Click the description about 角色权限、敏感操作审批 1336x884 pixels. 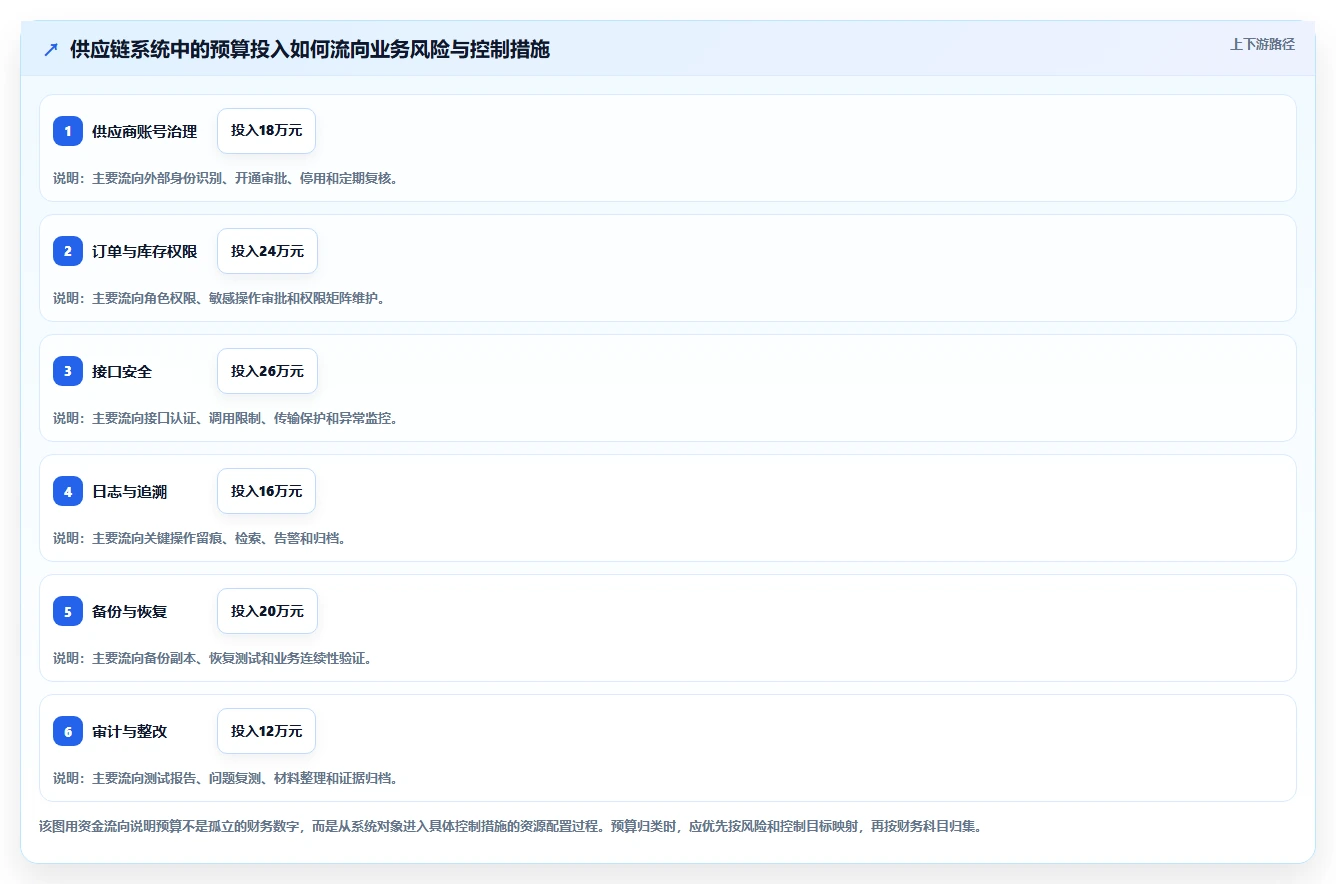pyautogui.click(x=219, y=298)
